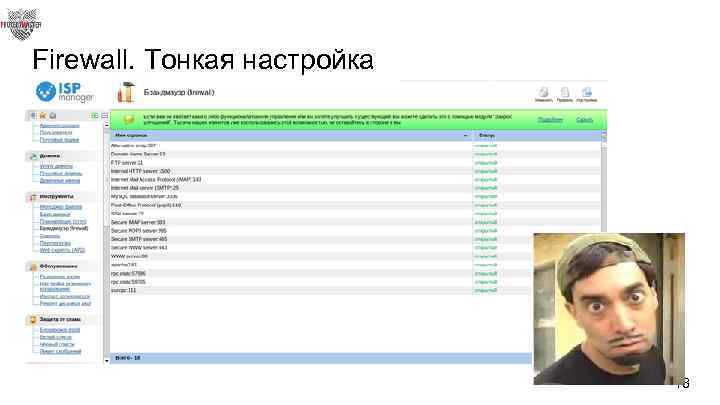Viewport: 720px width, 405px height.
Task: Open the Web-скрипты (APS) sidebar link
Action: pyautogui.click(x=62, y=250)
